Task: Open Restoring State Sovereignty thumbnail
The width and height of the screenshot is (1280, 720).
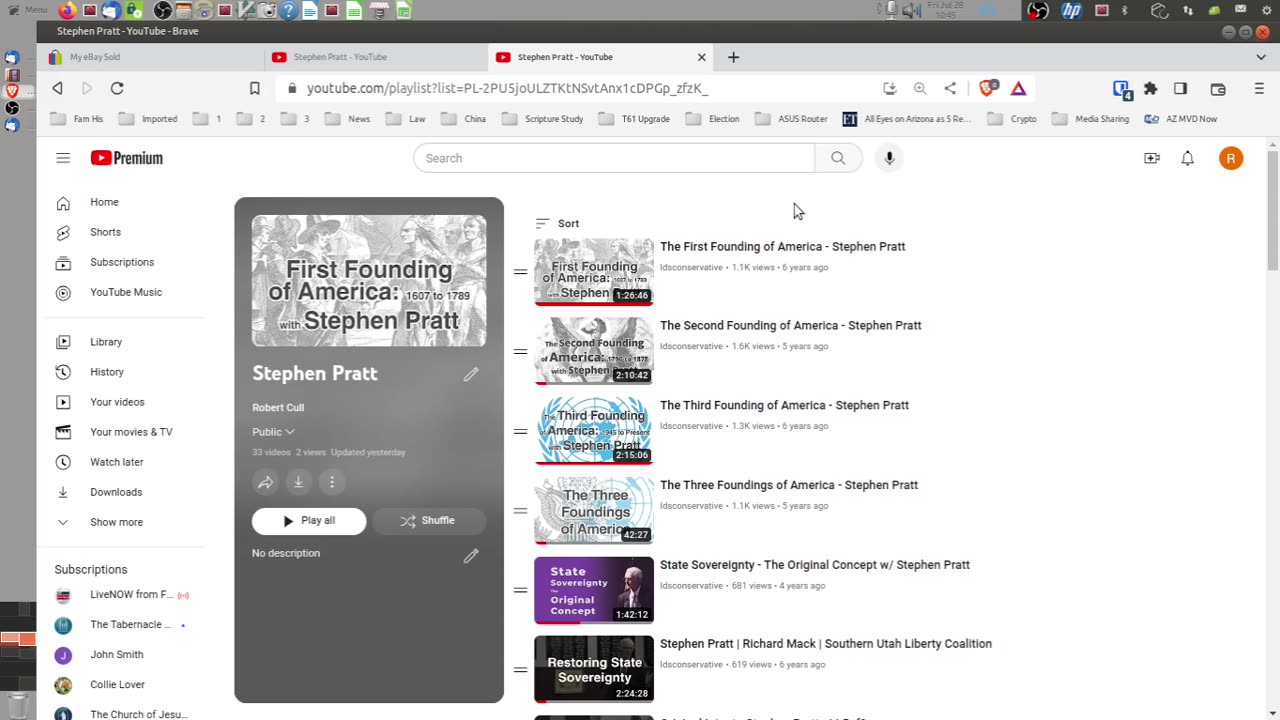Action: 594,669
